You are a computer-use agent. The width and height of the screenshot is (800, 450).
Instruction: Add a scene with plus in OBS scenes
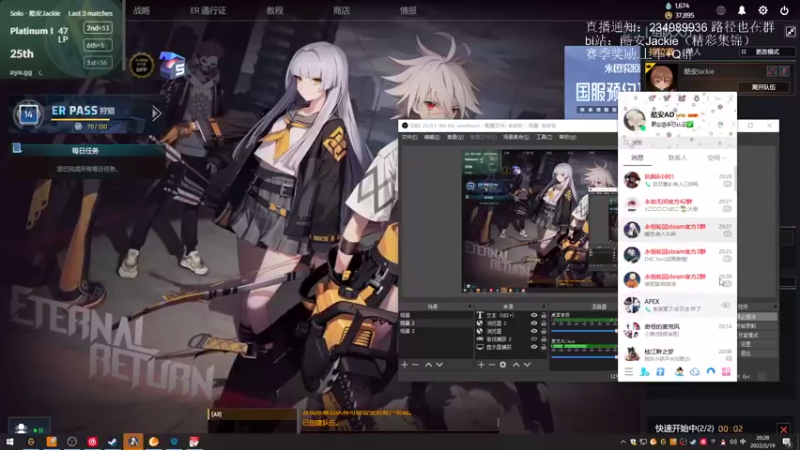tap(405, 365)
